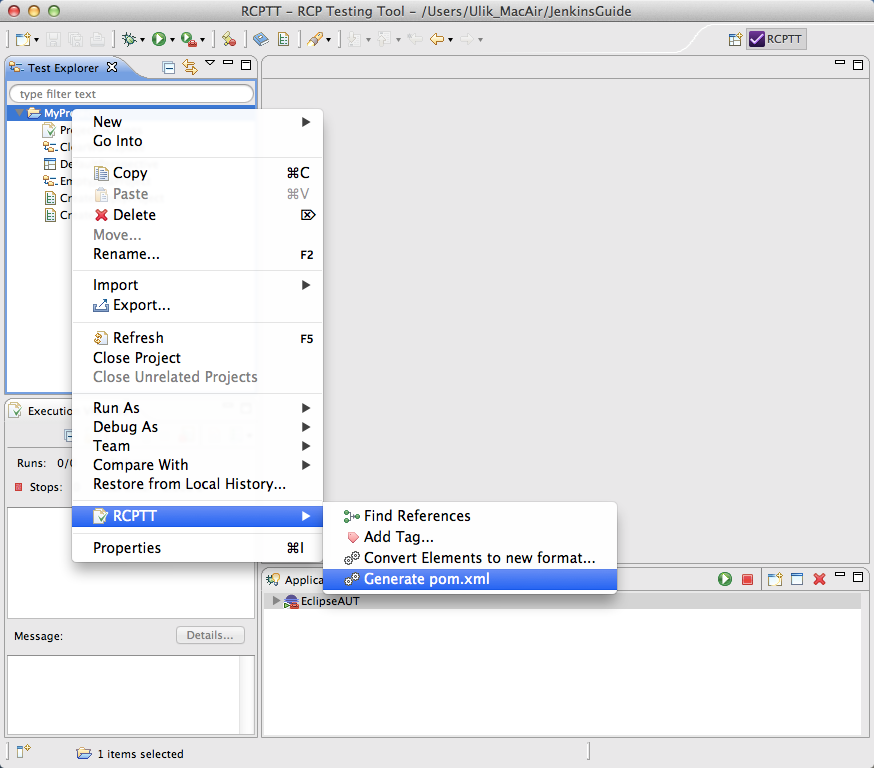Image resolution: width=874 pixels, height=768 pixels.
Task: Open the Test Explorer view menu triangle
Action: (210, 63)
